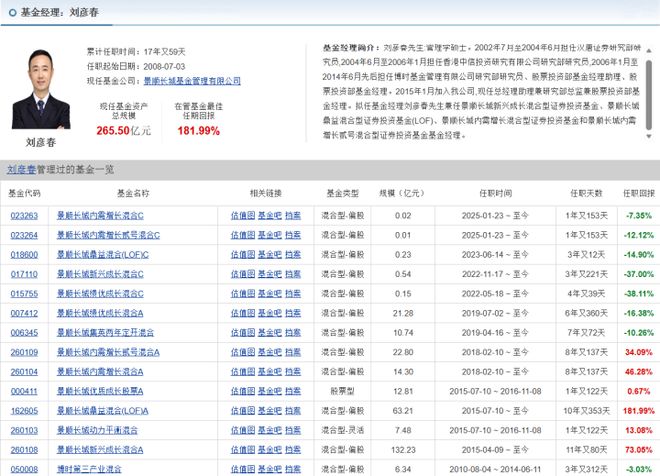
Task: Click the 任职起始日期 2008-07-03 text
Action: (136, 66)
